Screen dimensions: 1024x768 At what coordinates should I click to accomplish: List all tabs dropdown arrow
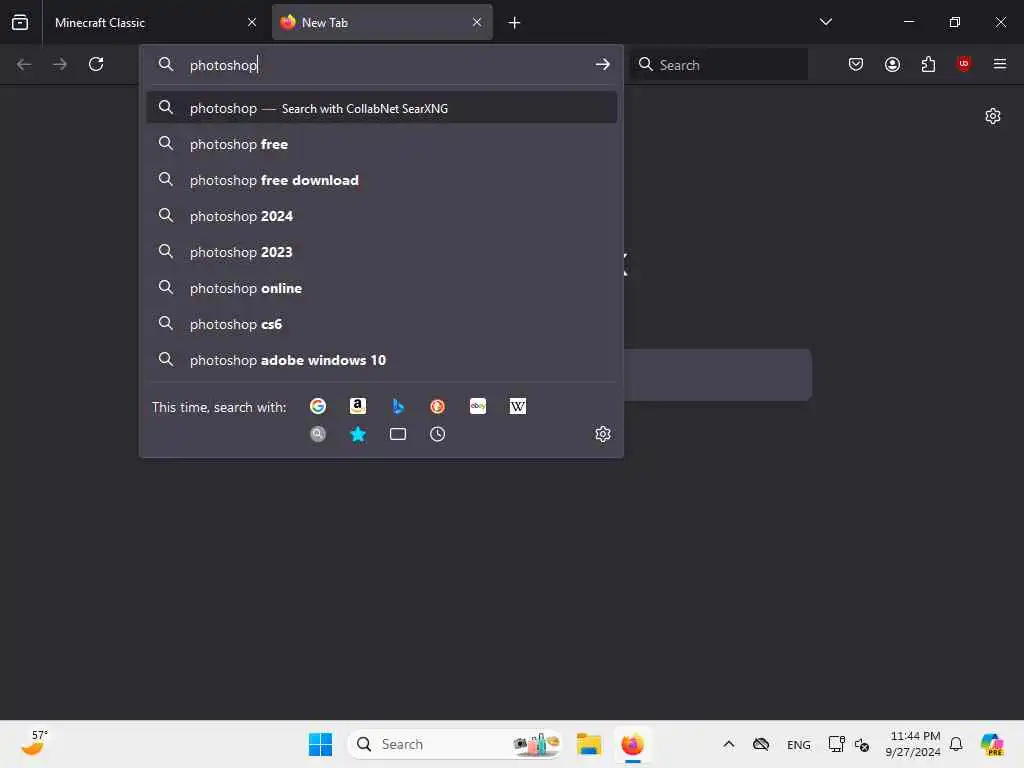pos(825,22)
